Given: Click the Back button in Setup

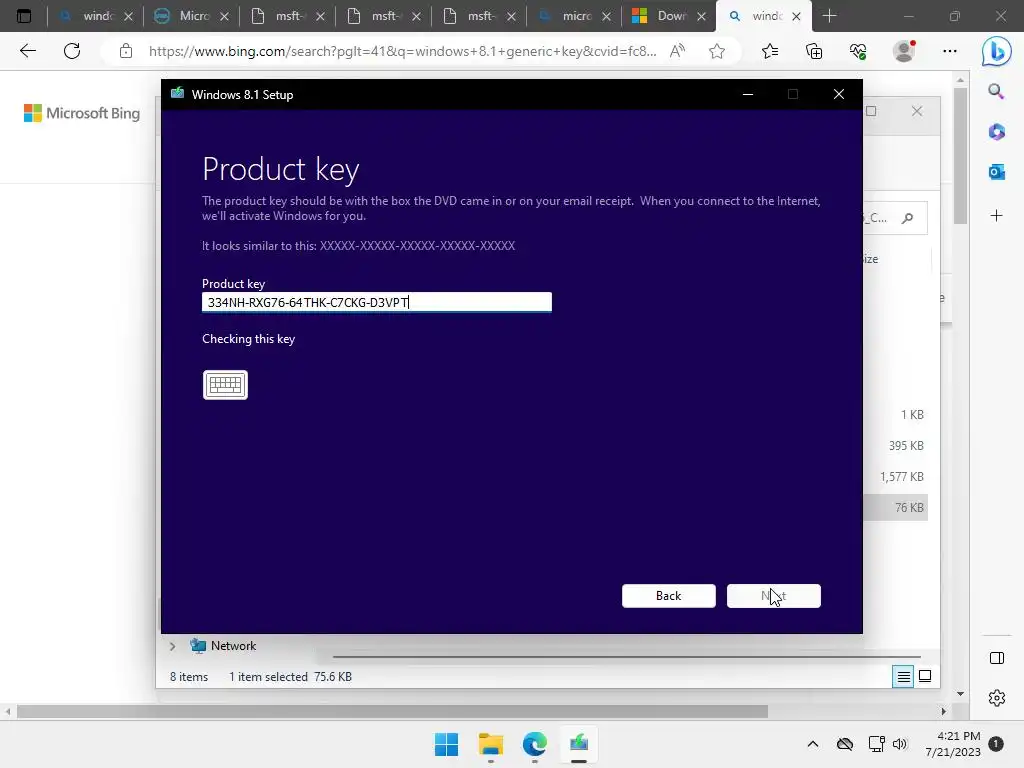Looking at the screenshot, I should 669,596.
